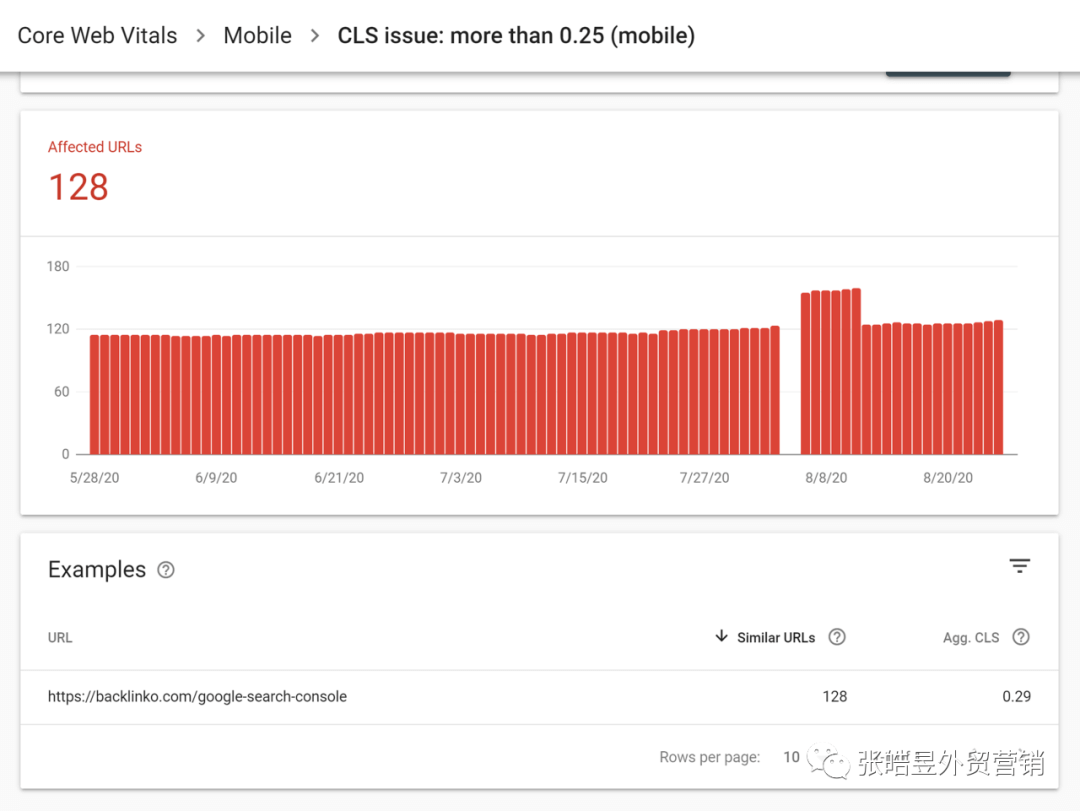Image resolution: width=1080 pixels, height=811 pixels.
Task: Go to the Mobile breadcrumb
Action: (x=258, y=35)
